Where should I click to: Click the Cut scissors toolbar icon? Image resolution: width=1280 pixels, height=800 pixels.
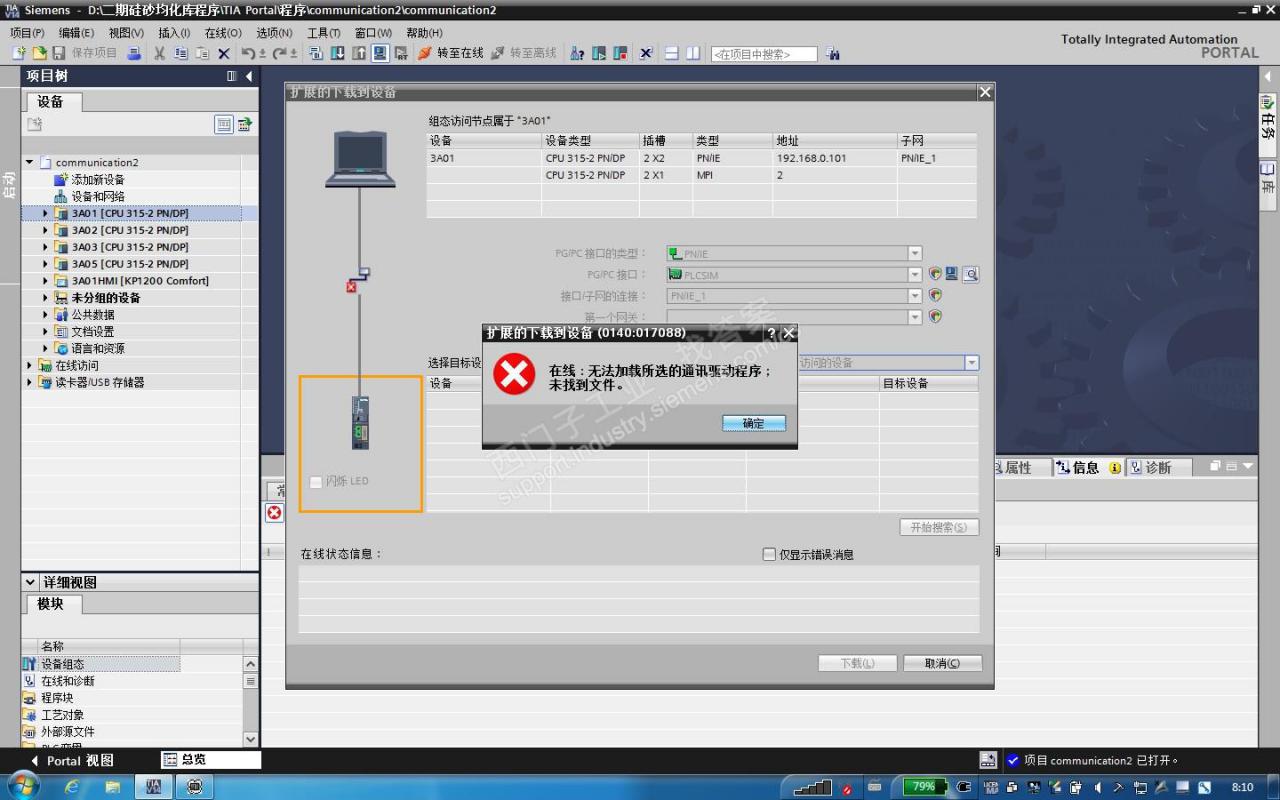pos(159,53)
